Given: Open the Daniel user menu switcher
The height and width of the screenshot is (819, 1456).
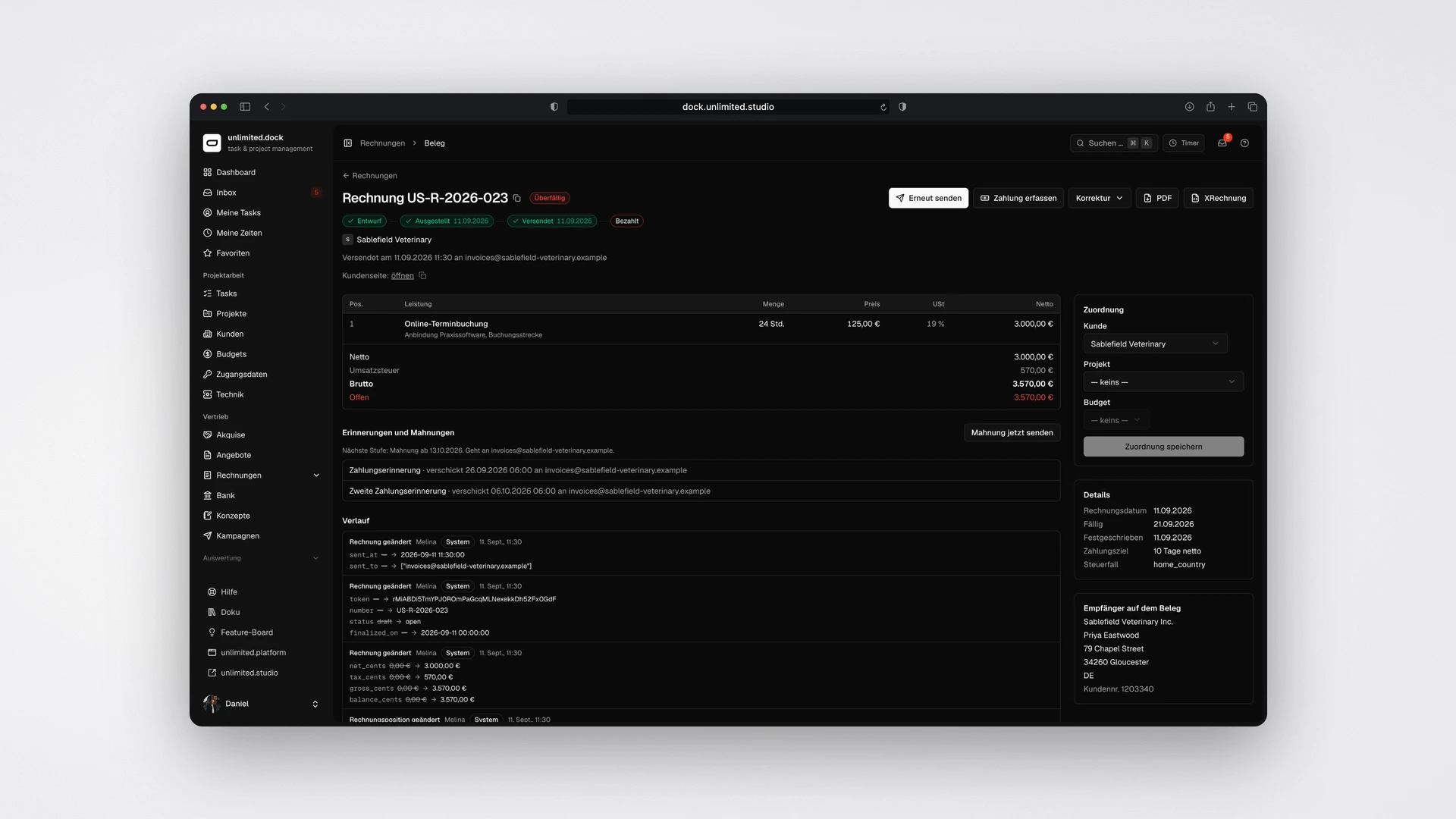Looking at the screenshot, I should 262,704.
